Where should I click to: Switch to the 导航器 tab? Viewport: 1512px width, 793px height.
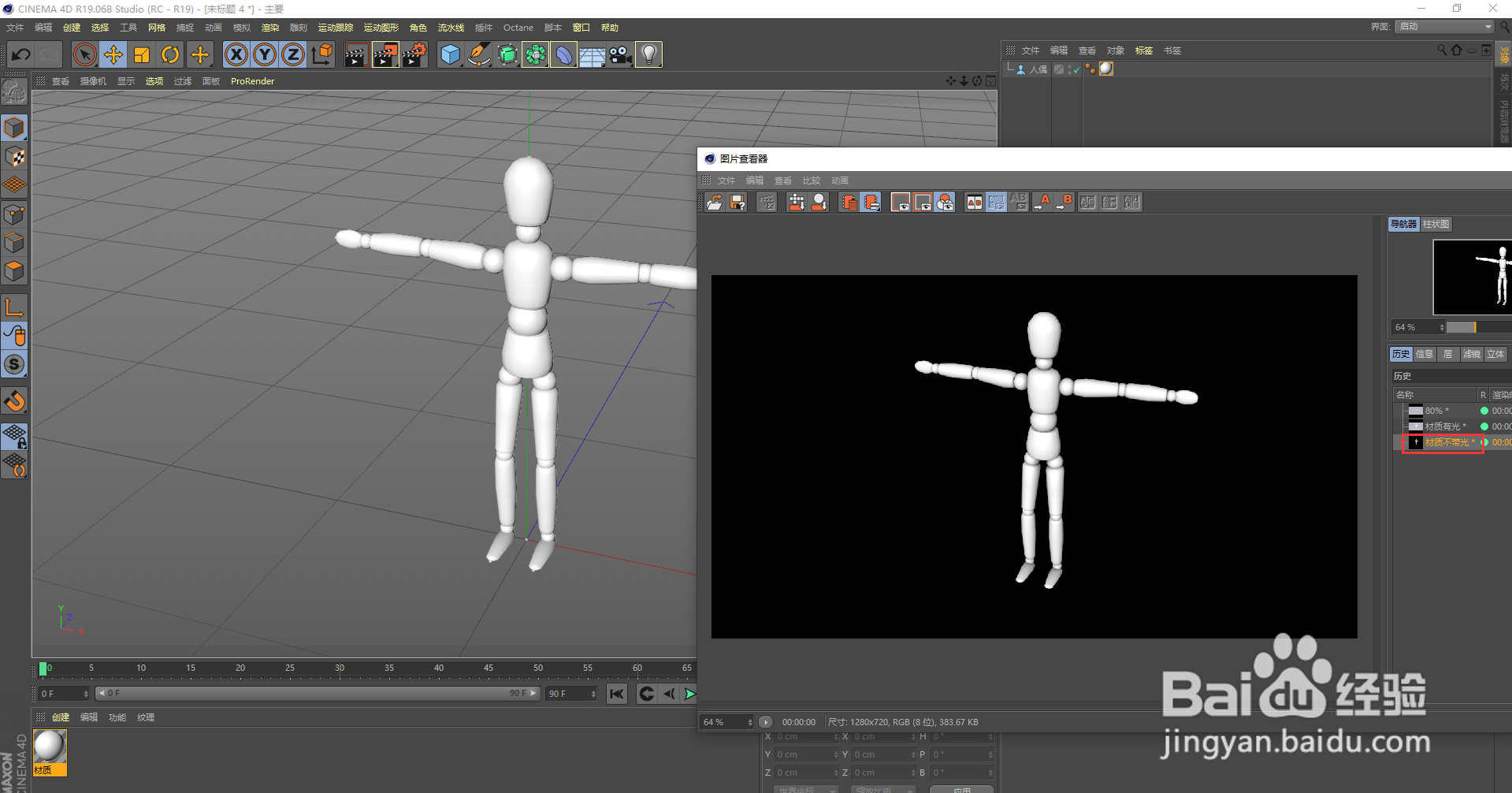[1403, 224]
